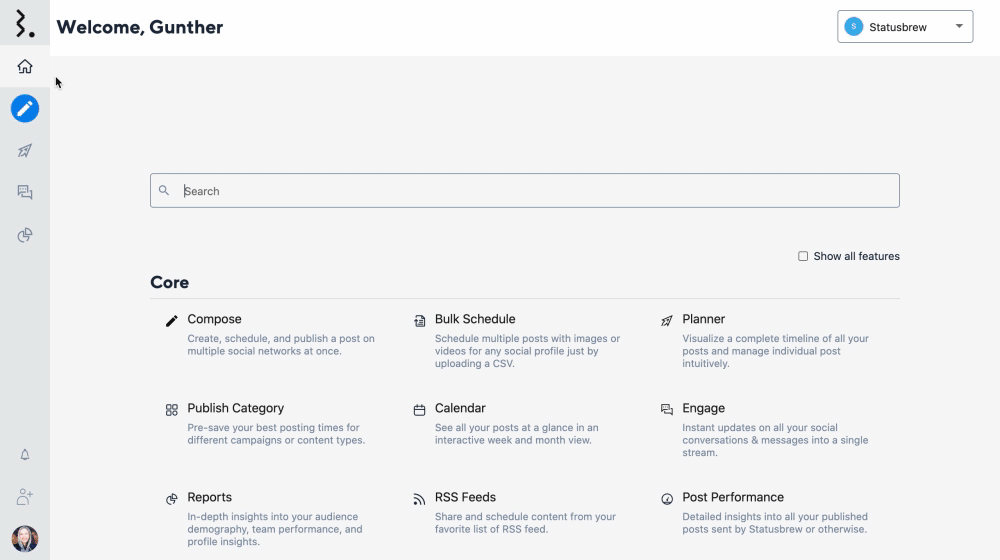This screenshot has width=1000, height=560.
Task: Open the user profile avatar
Action: click(x=25, y=539)
